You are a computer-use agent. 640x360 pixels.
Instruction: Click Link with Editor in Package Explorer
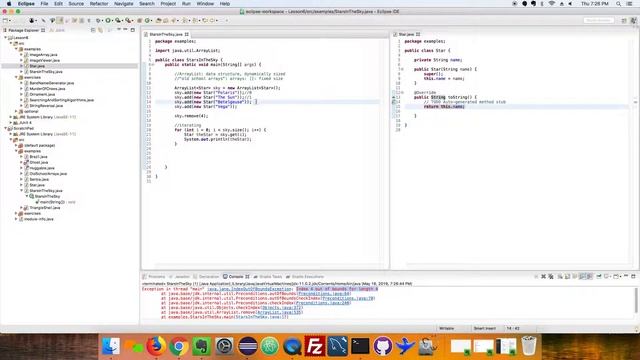point(100,30)
